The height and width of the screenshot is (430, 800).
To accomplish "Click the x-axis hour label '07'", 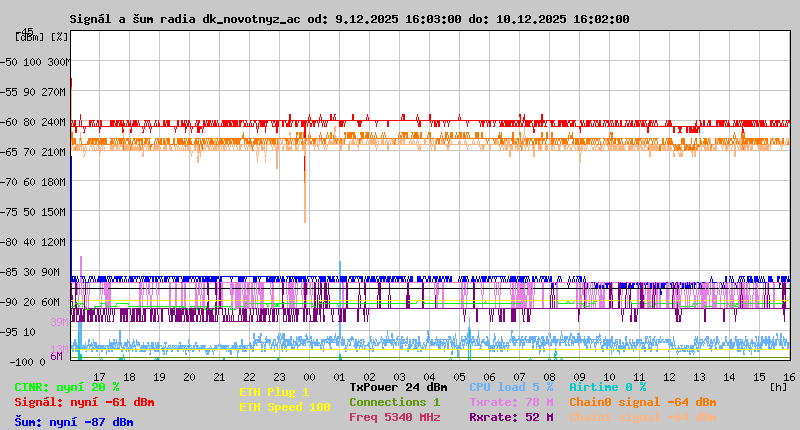I will 519,377.
